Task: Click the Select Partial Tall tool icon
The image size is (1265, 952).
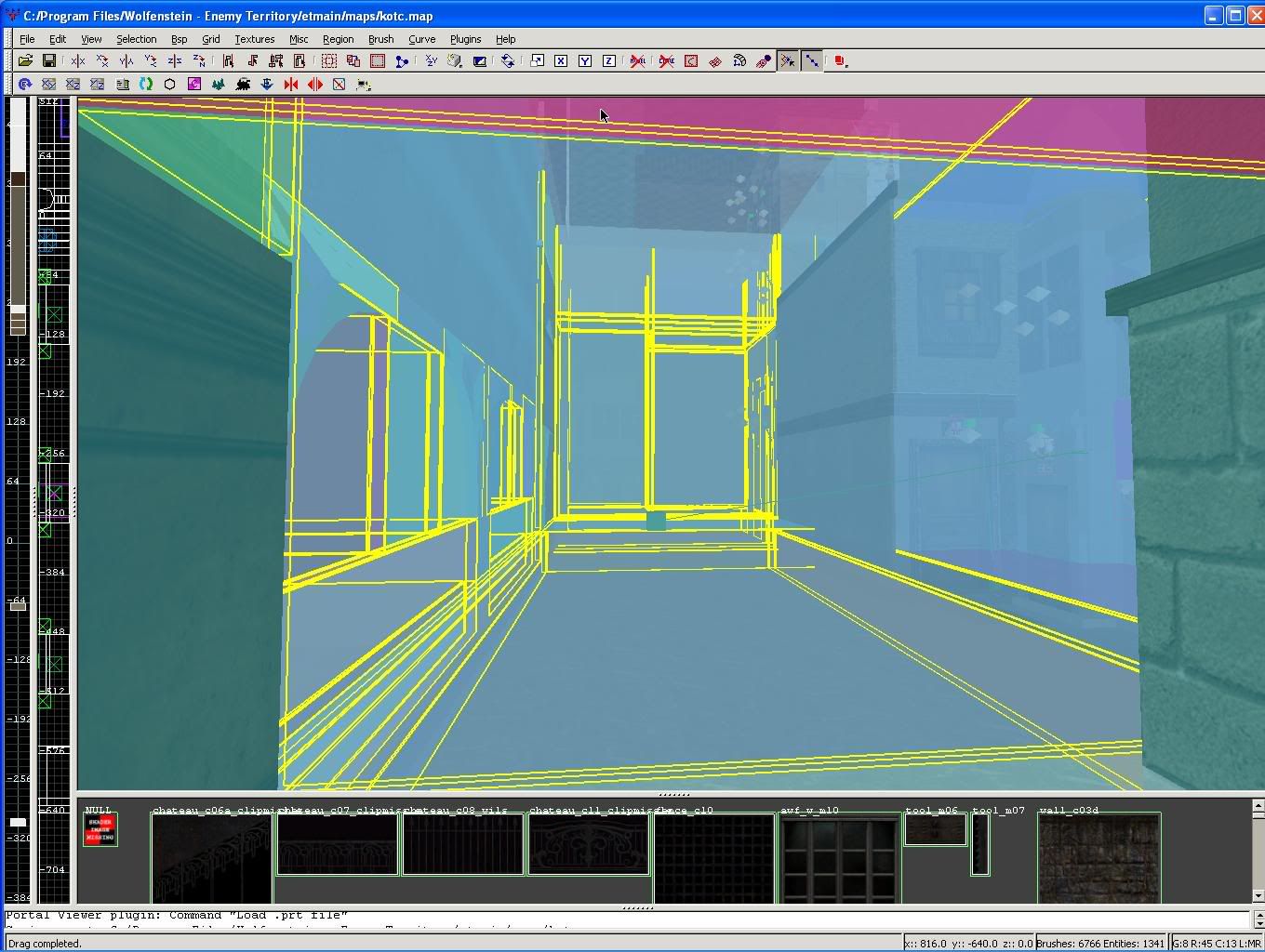Action: click(276, 61)
